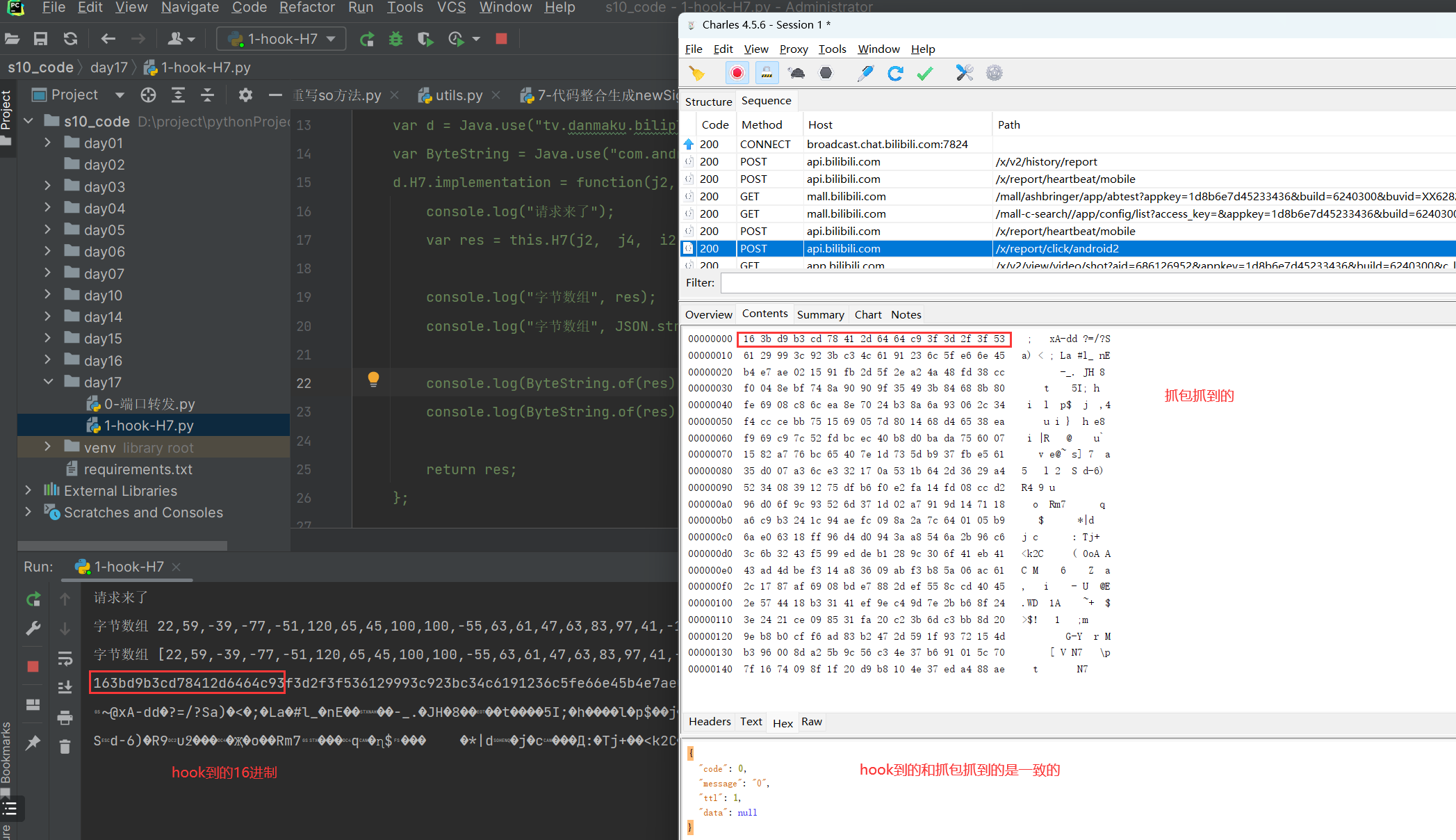Expand all icon in Project panel
The height and width of the screenshot is (840, 1456).
coord(179,95)
